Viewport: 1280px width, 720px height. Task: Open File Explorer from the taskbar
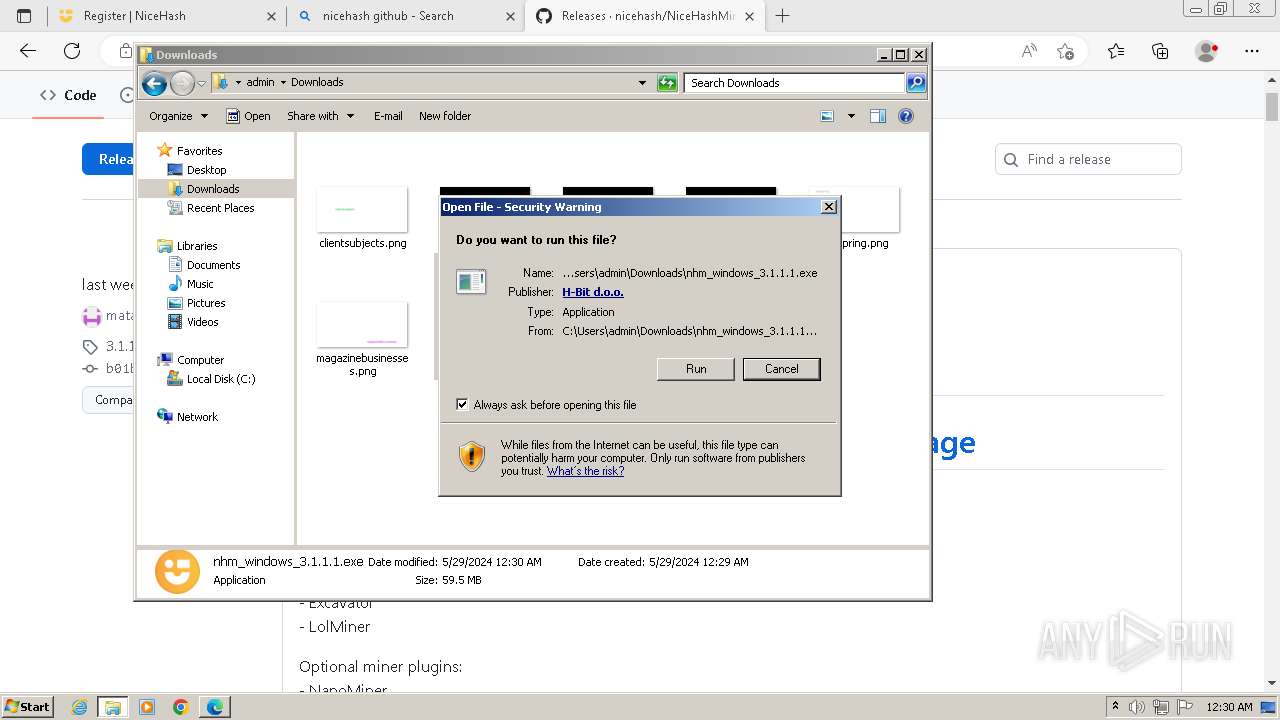[x=113, y=707]
